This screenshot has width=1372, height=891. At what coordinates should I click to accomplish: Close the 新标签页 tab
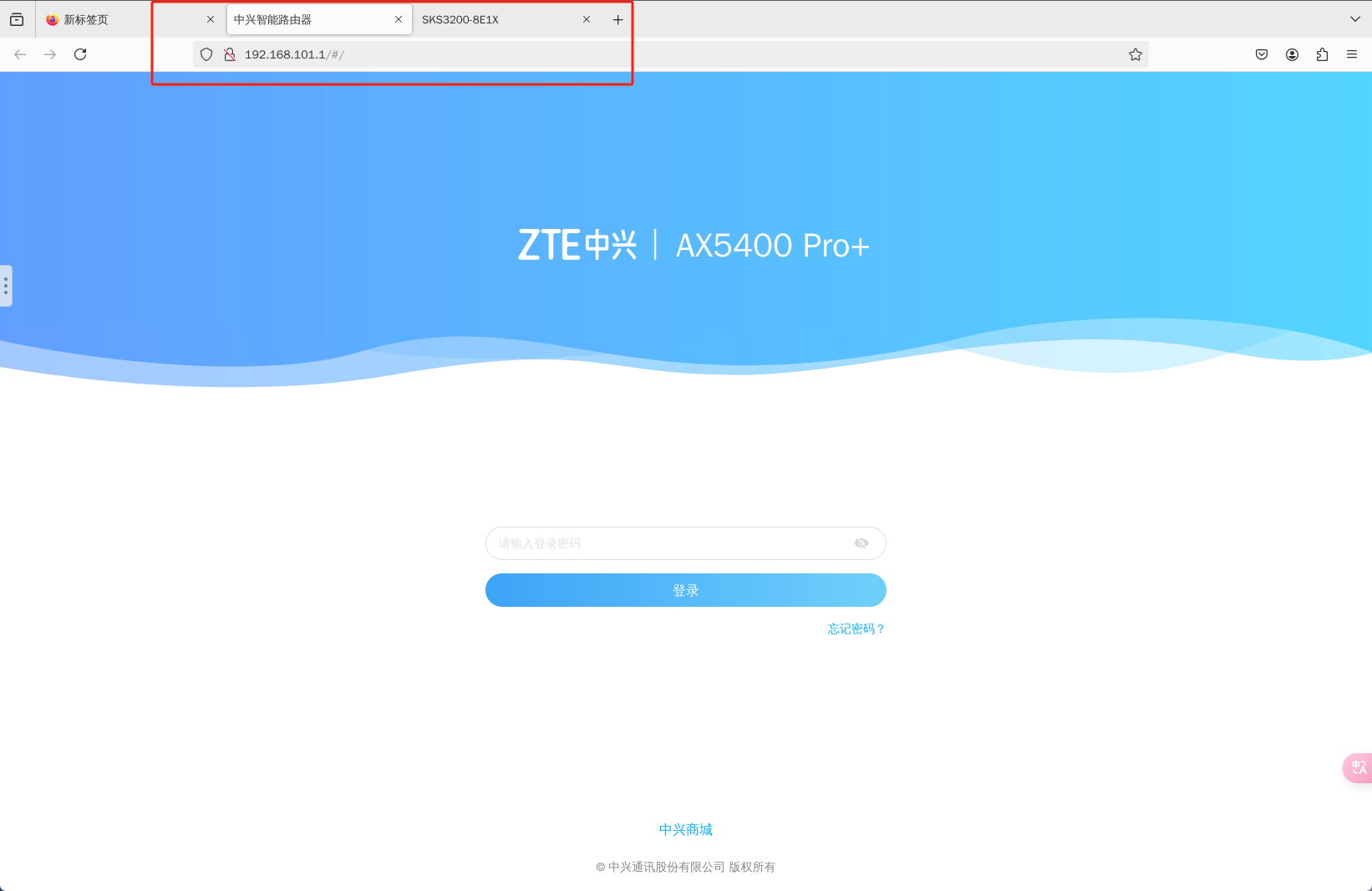click(x=211, y=19)
